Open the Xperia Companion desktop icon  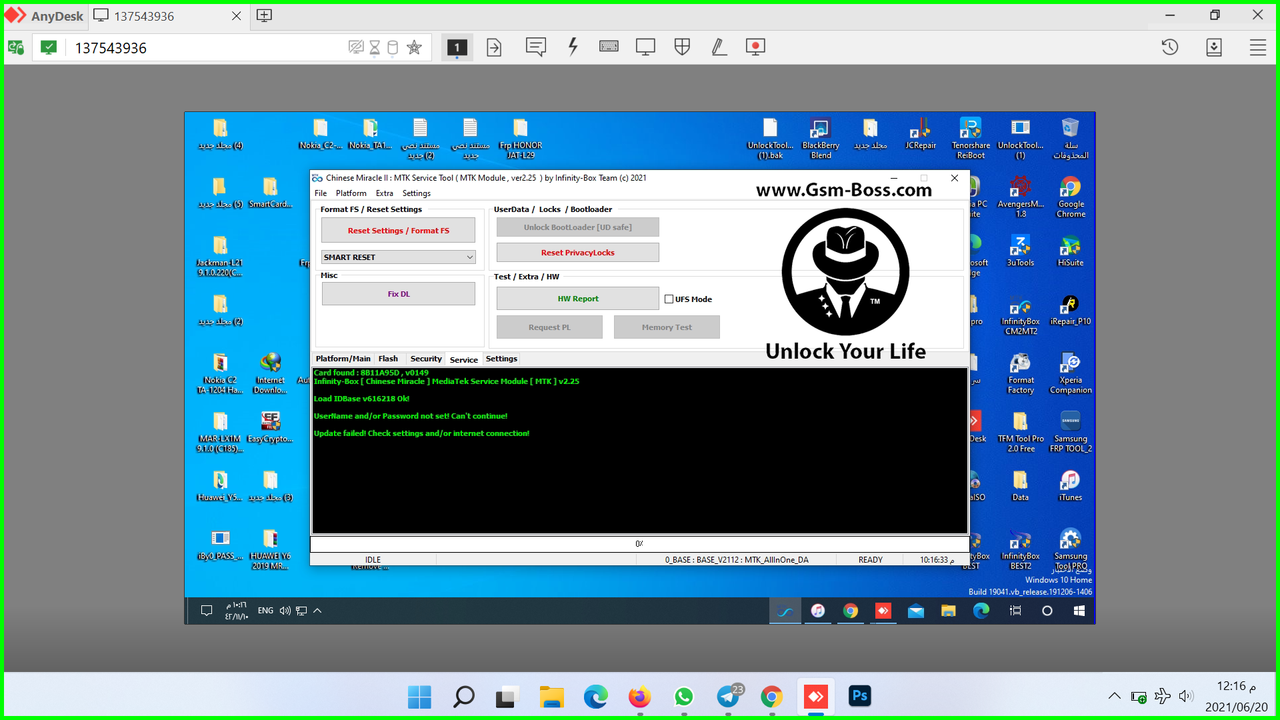pyautogui.click(x=1070, y=374)
